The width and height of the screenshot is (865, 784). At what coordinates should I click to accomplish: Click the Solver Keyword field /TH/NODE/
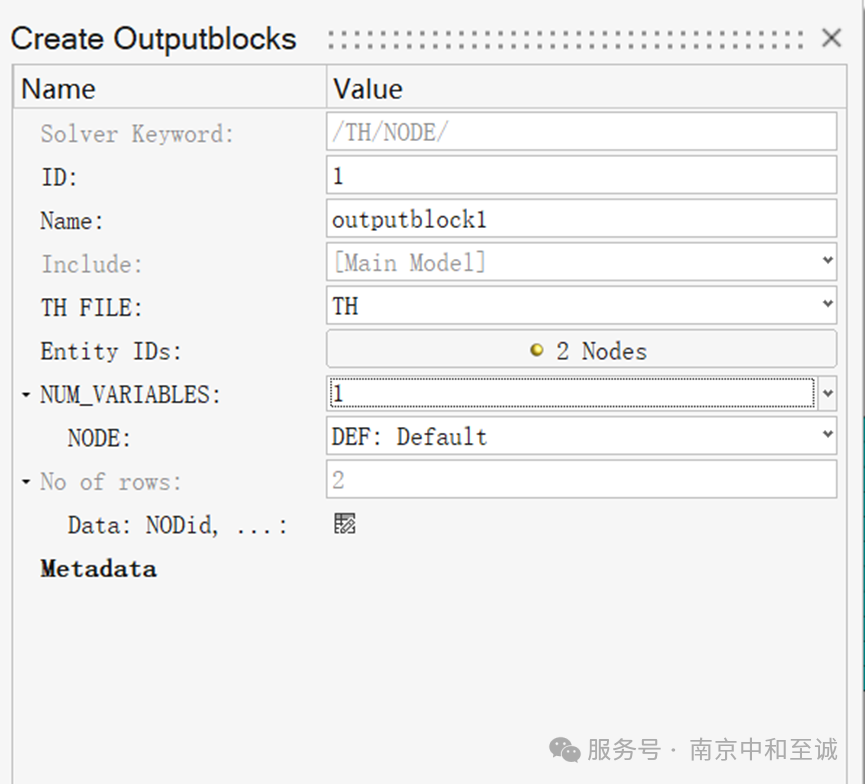[x=581, y=131]
